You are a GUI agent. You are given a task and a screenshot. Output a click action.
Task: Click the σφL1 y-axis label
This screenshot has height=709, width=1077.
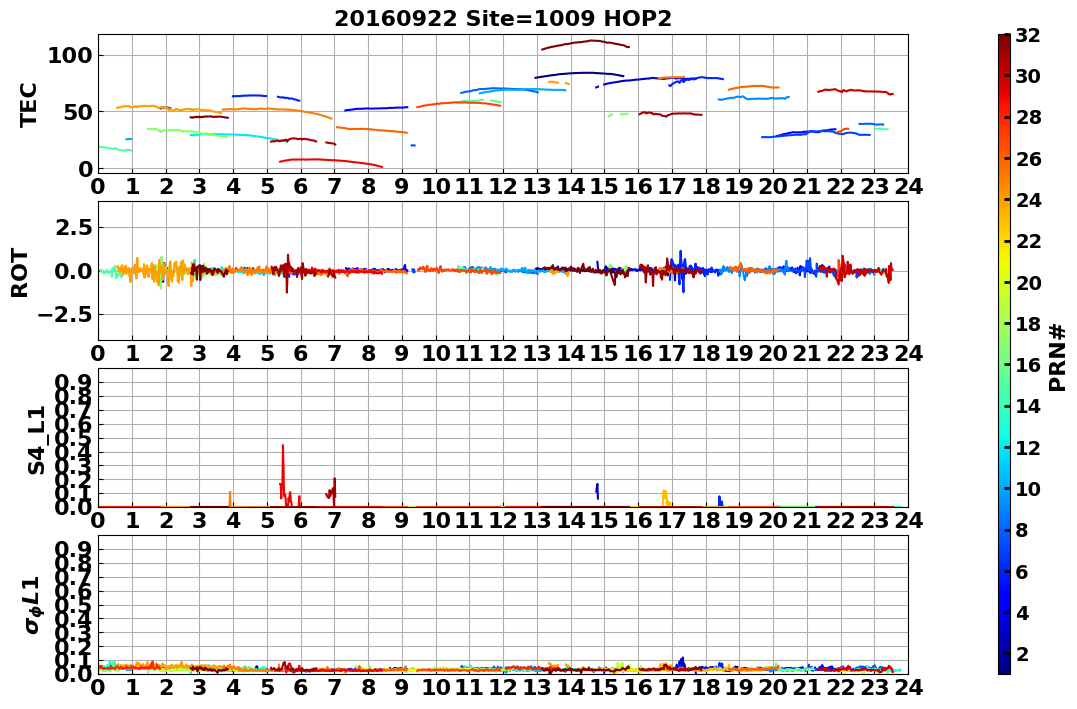[32, 605]
